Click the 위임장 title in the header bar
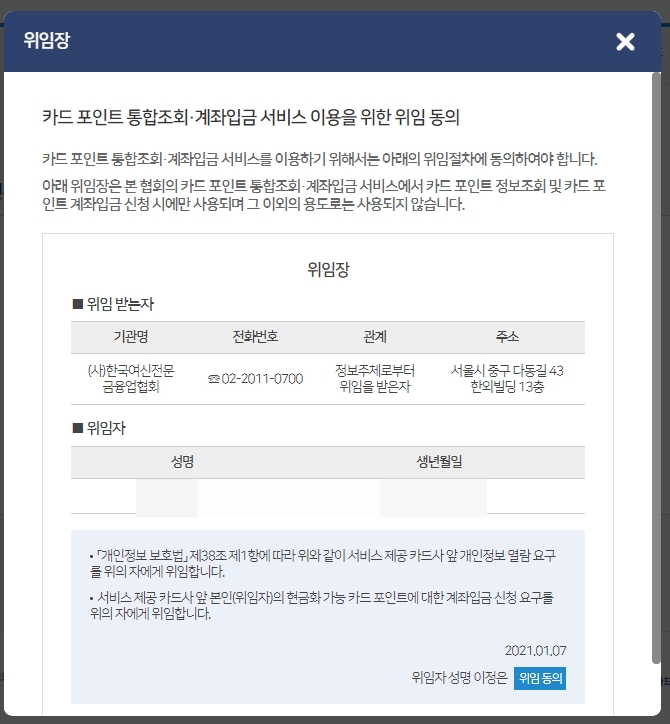 [x=47, y=40]
